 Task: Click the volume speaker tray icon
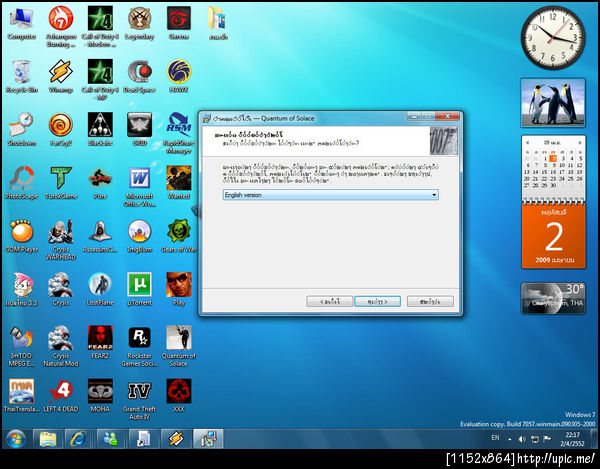[x=522, y=439]
